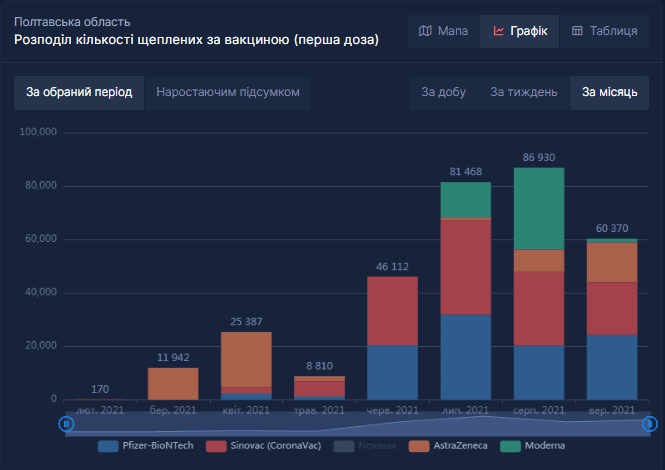Switch to the Мапа view label

coord(453,31)
